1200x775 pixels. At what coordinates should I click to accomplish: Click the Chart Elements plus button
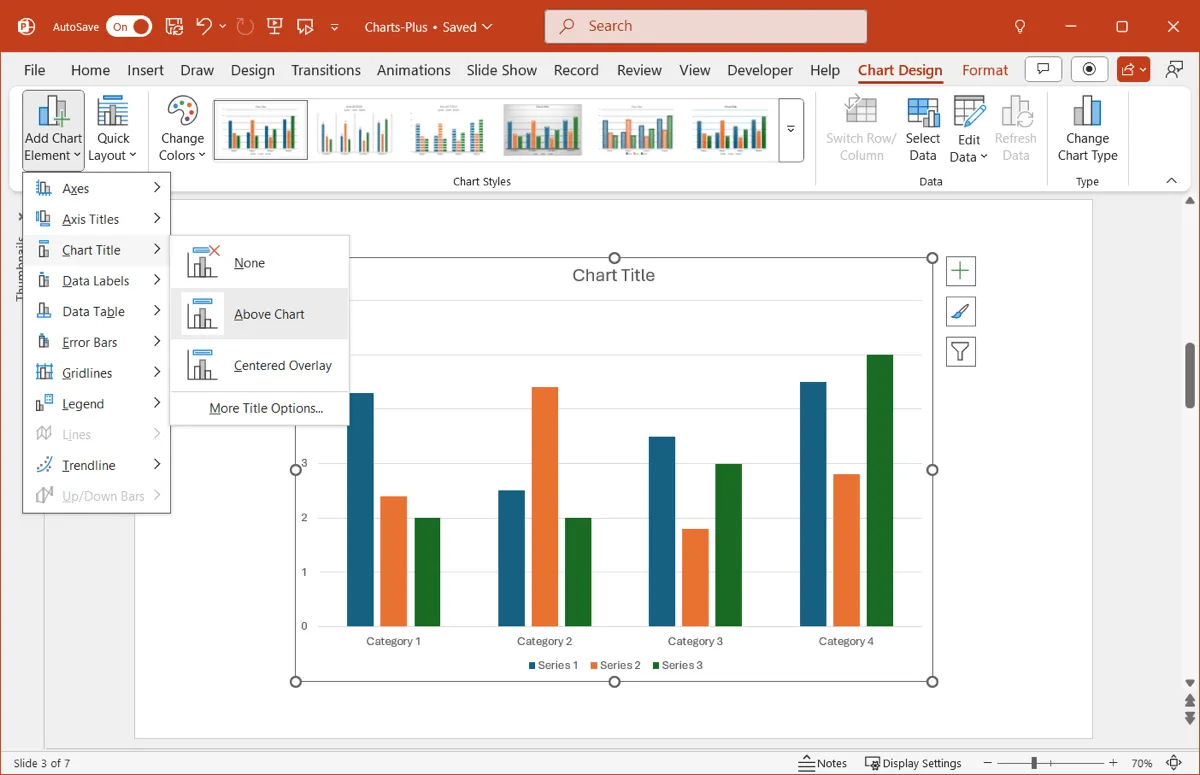(x=960, y=270)
